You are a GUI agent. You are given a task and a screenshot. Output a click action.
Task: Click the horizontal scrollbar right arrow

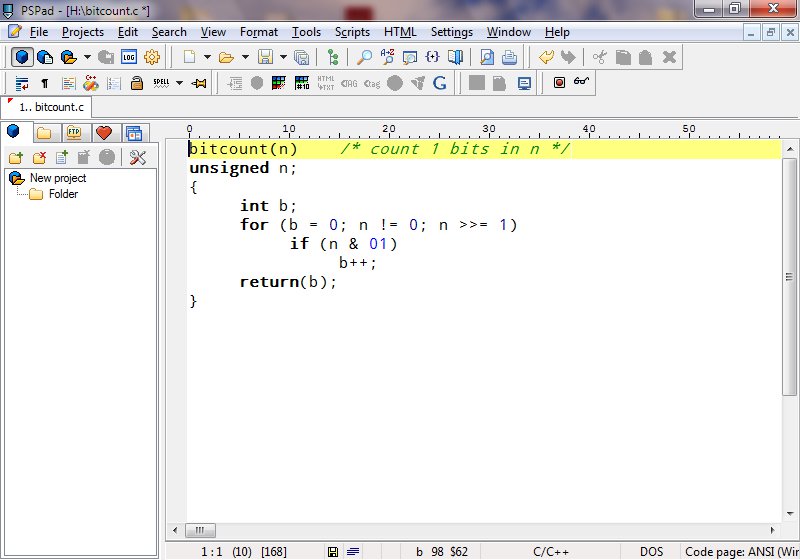[772, 530]
